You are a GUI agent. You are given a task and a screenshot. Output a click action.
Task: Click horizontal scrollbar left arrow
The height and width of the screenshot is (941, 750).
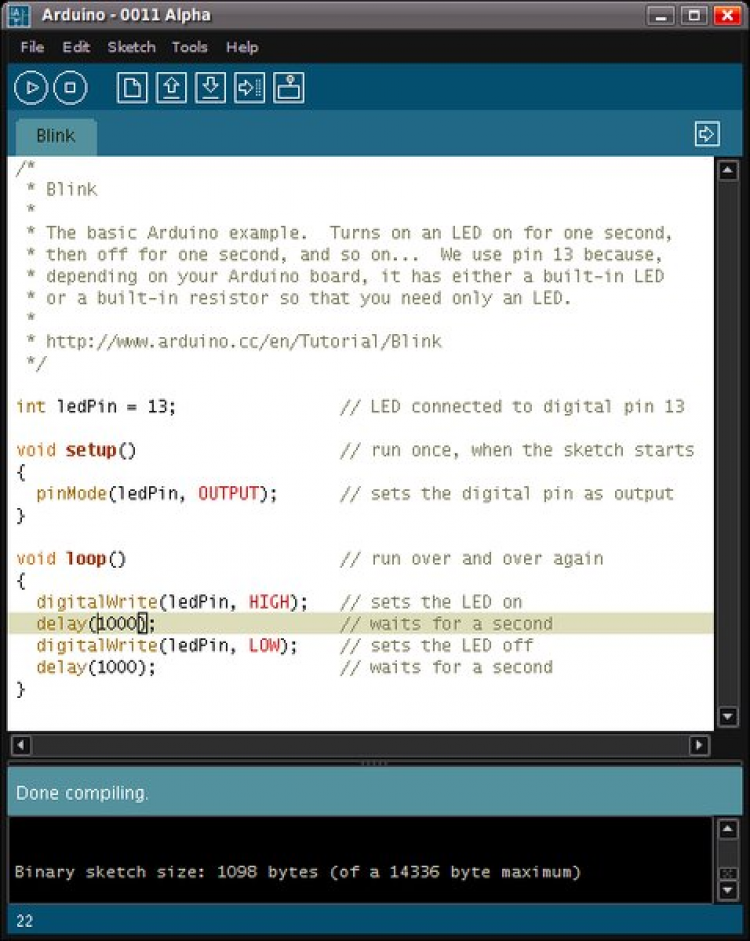click(21, 745)
